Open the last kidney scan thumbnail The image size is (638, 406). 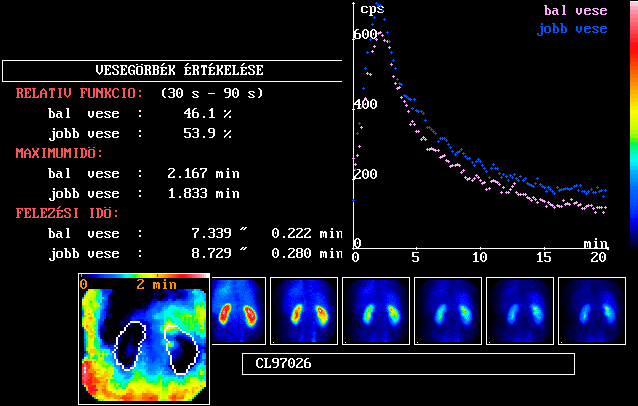591,312
